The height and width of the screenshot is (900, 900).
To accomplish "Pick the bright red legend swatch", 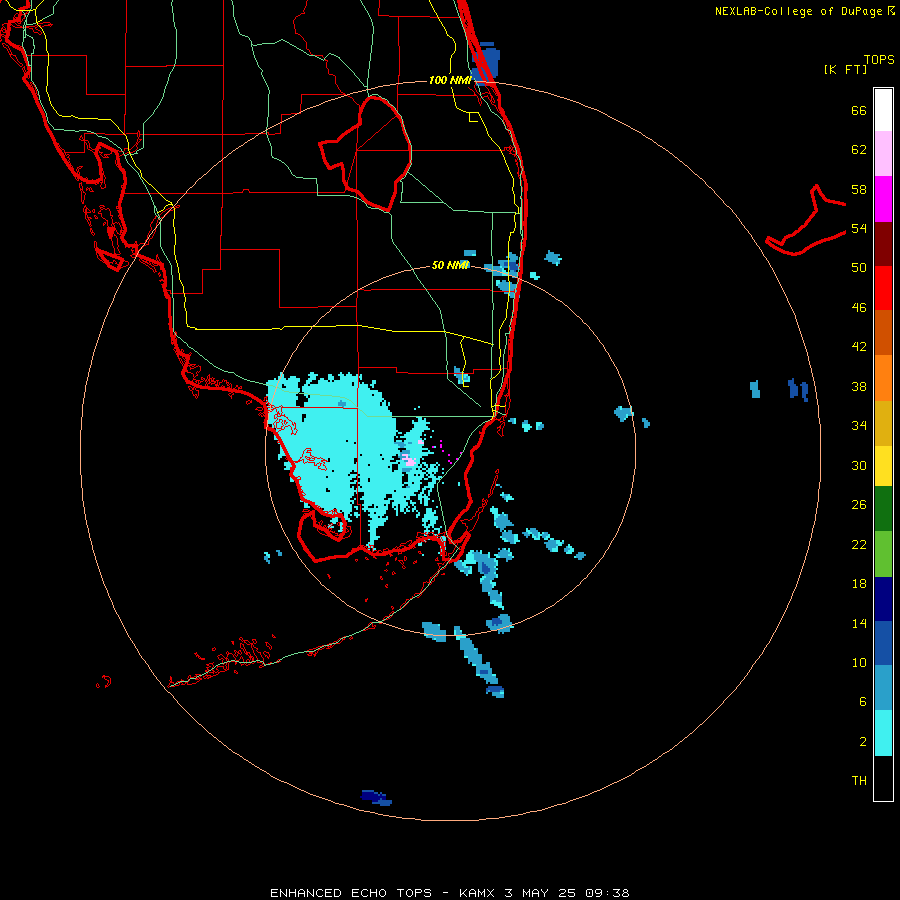I will (x=883, y=288).
